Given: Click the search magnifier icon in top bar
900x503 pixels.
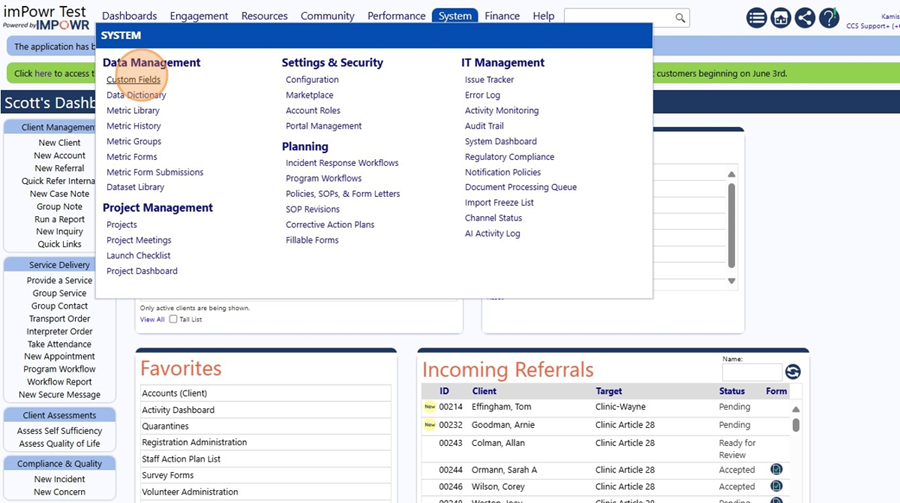Looking at the screenshot, I should 680,18.
